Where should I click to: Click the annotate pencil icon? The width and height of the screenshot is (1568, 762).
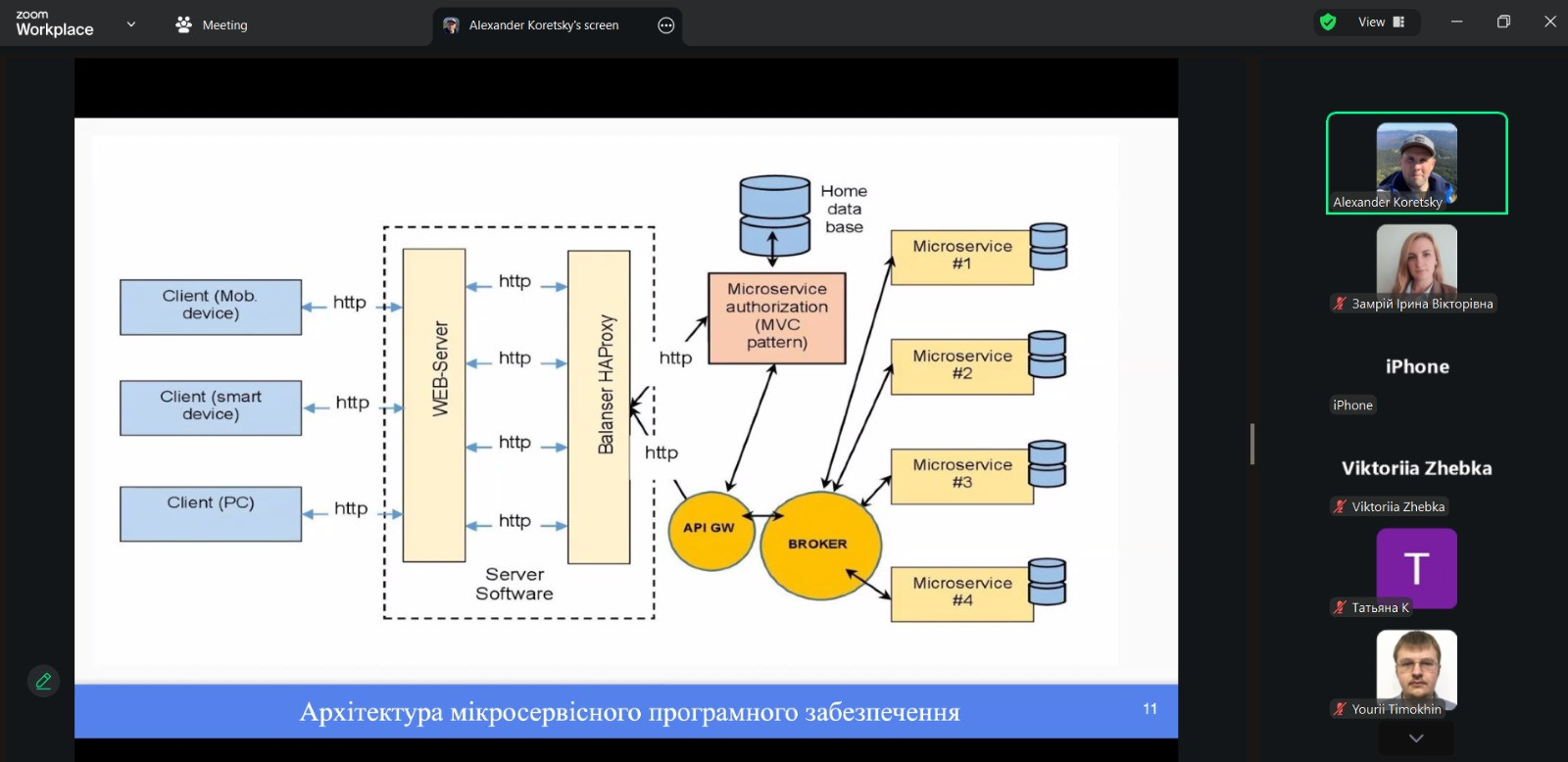[x=43, y=681]
